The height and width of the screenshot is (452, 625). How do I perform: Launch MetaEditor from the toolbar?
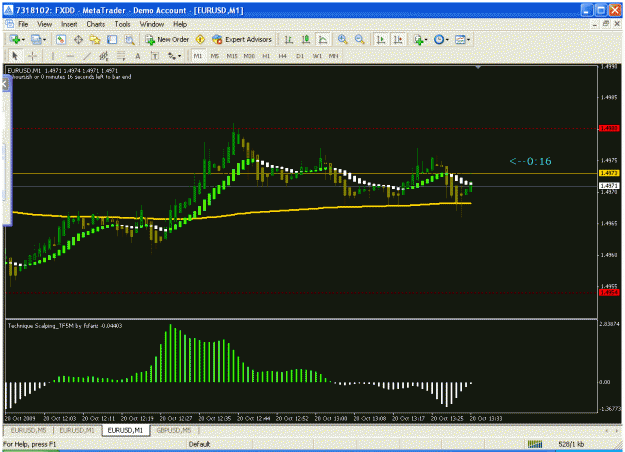click(x=200, y=39)
